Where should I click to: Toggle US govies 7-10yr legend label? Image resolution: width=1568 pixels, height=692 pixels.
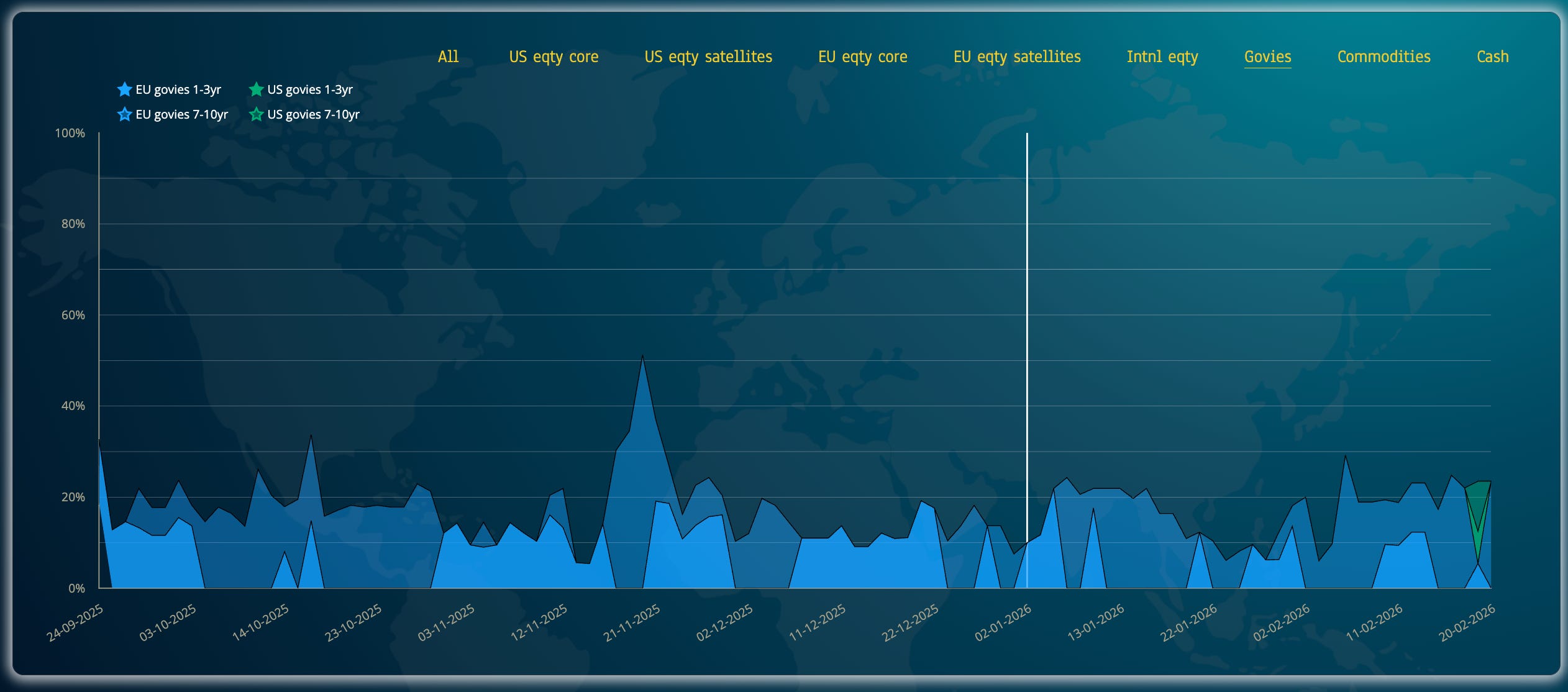pos(313,114)
